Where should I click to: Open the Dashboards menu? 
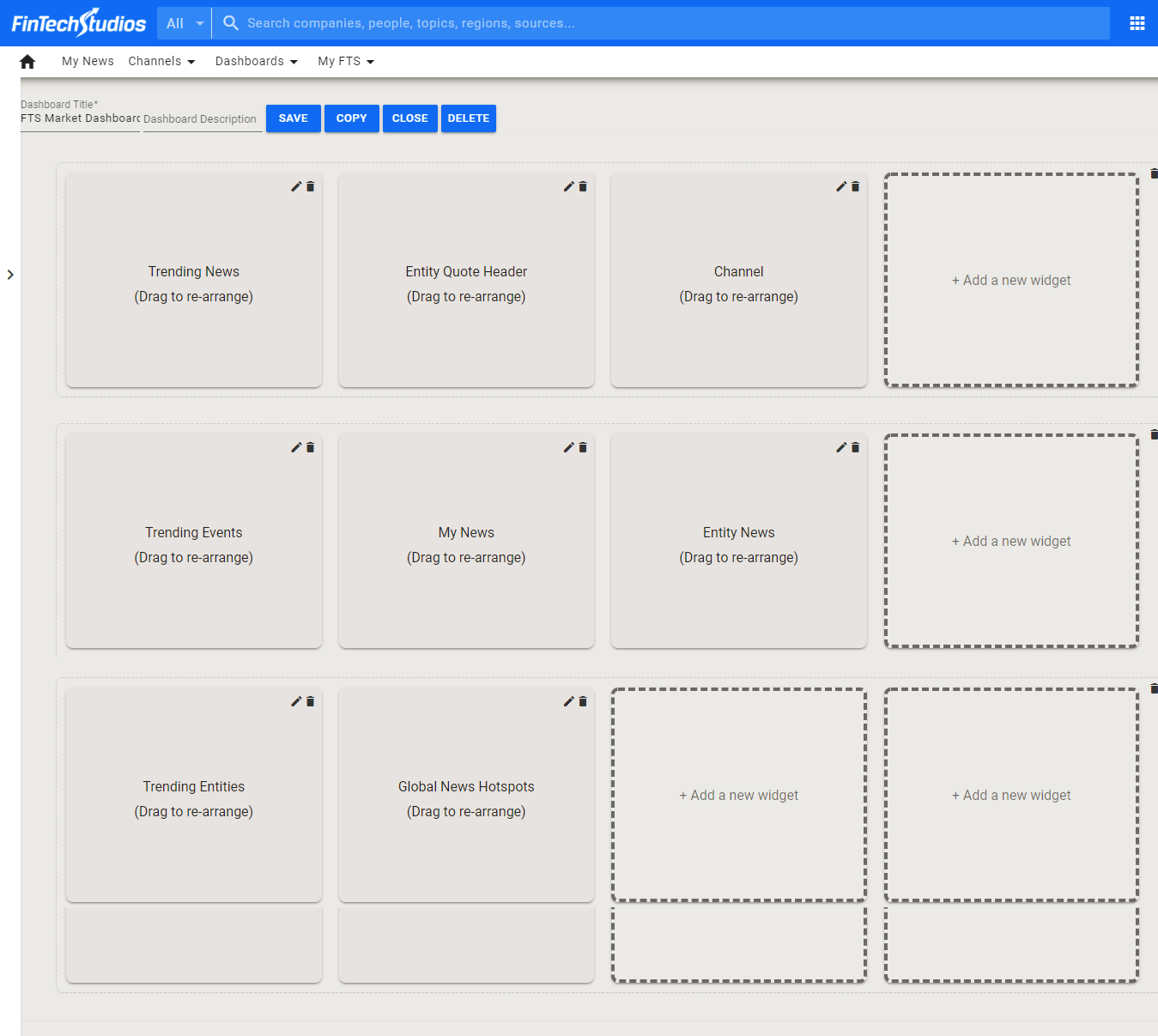[256, 61]
